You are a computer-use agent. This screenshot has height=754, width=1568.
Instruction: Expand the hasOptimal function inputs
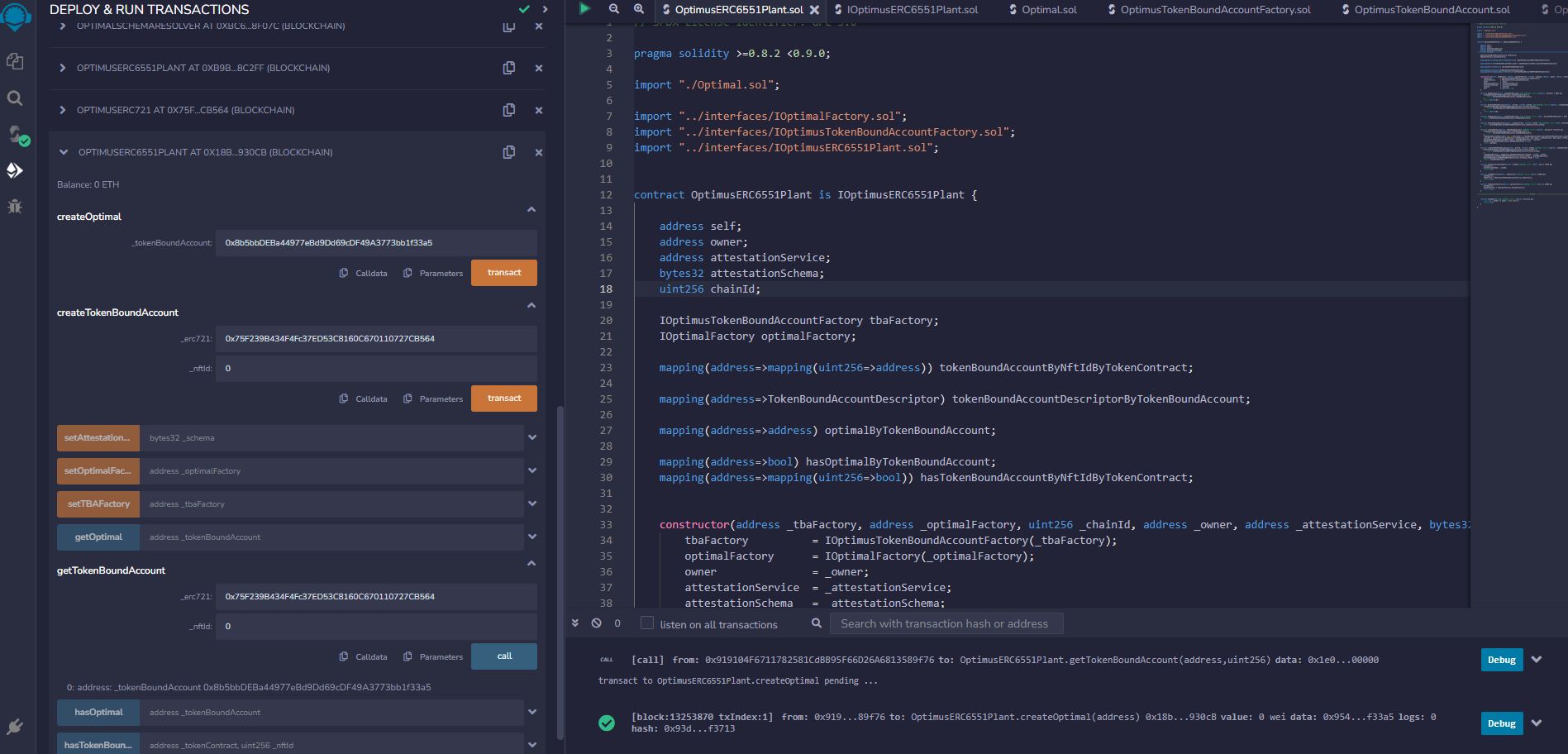point(532,712)
